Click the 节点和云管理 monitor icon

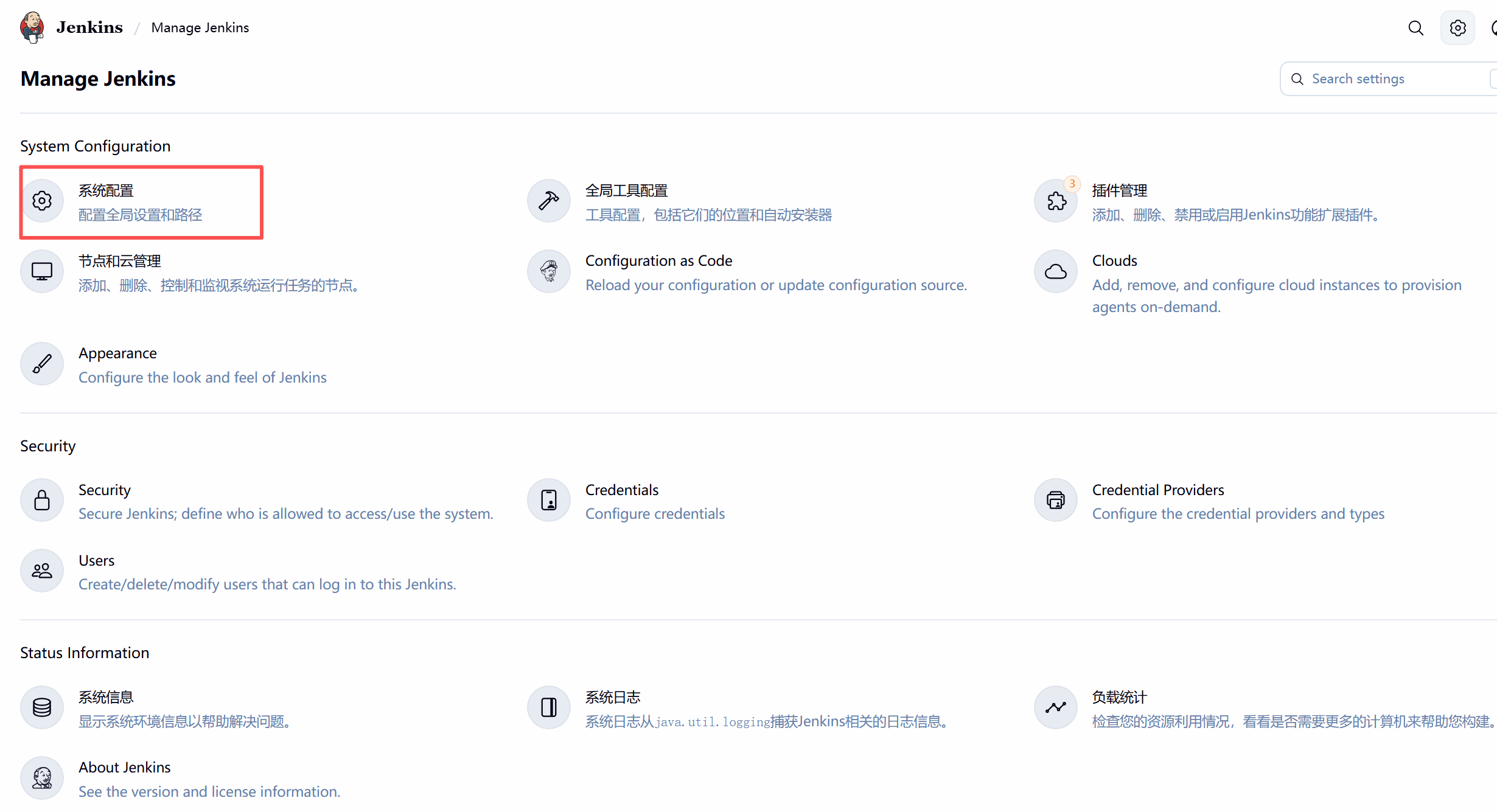(x=42, y=271)
